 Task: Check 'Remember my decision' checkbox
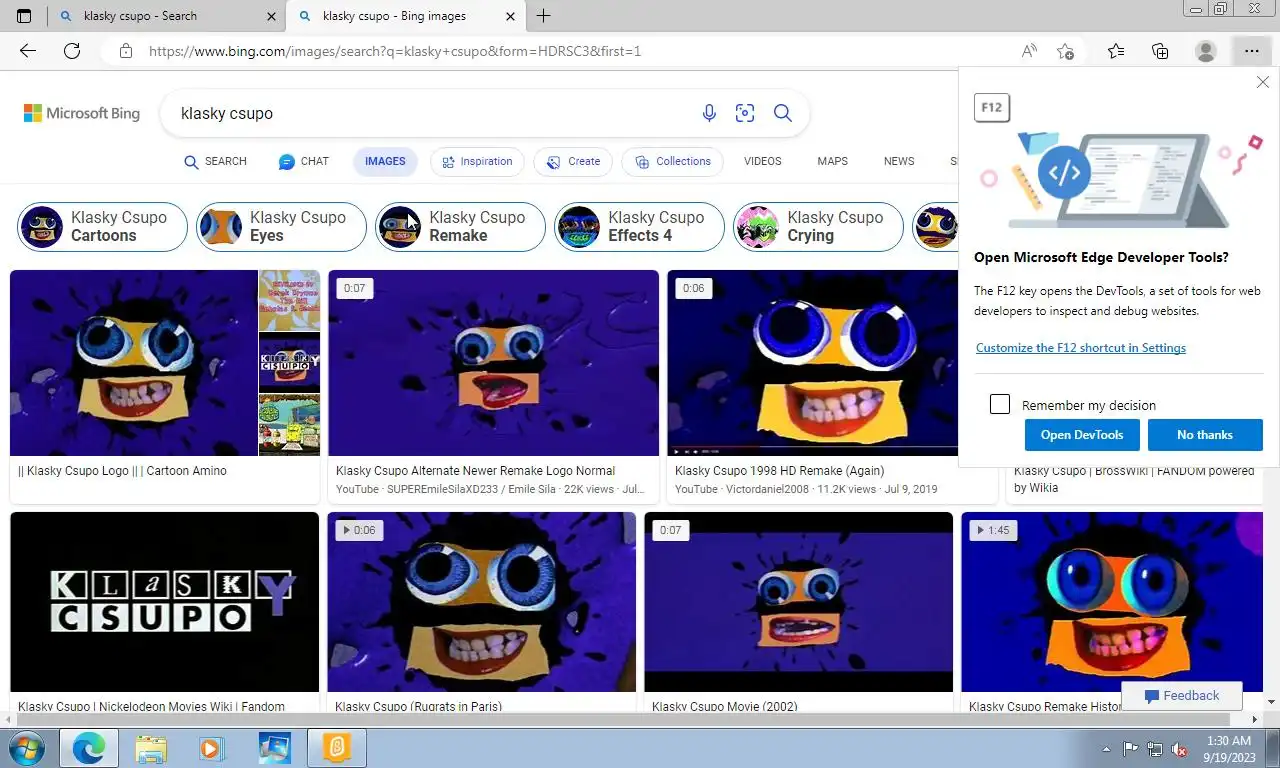tap(1000, 404)
